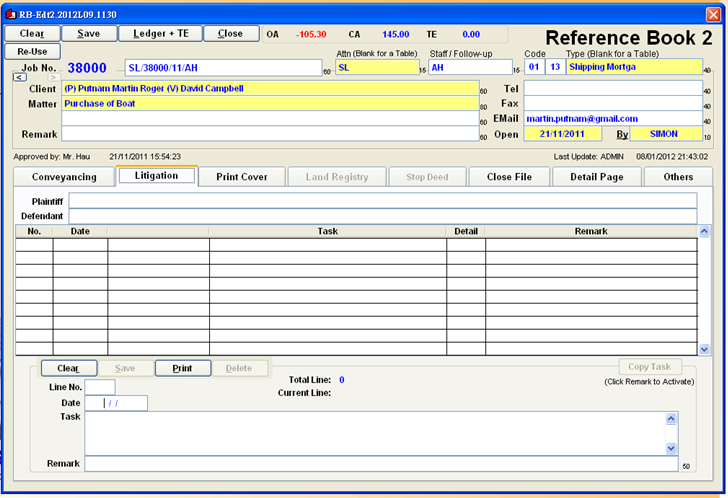
Task: Click the lower Remark field
Action: tap(381, 464)
